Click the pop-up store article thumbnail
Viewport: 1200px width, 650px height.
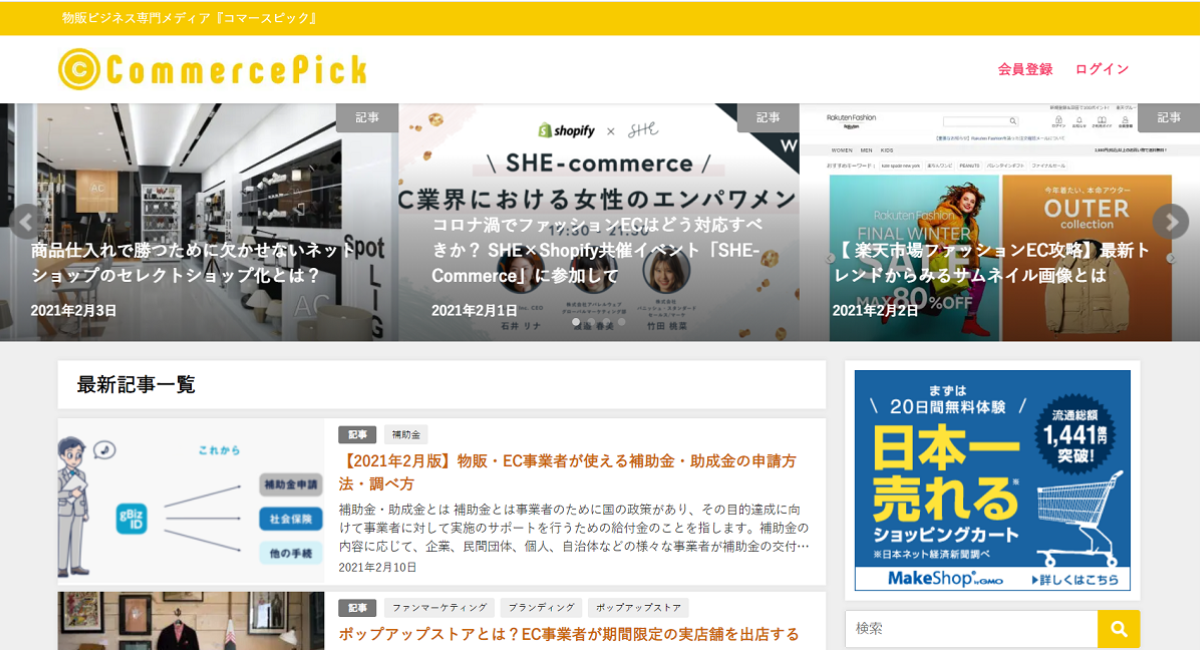pos(191,621)
